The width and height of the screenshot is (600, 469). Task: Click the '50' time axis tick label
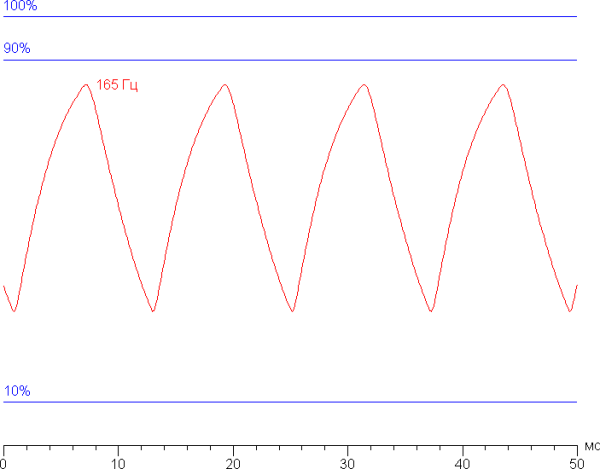(577, 464)
